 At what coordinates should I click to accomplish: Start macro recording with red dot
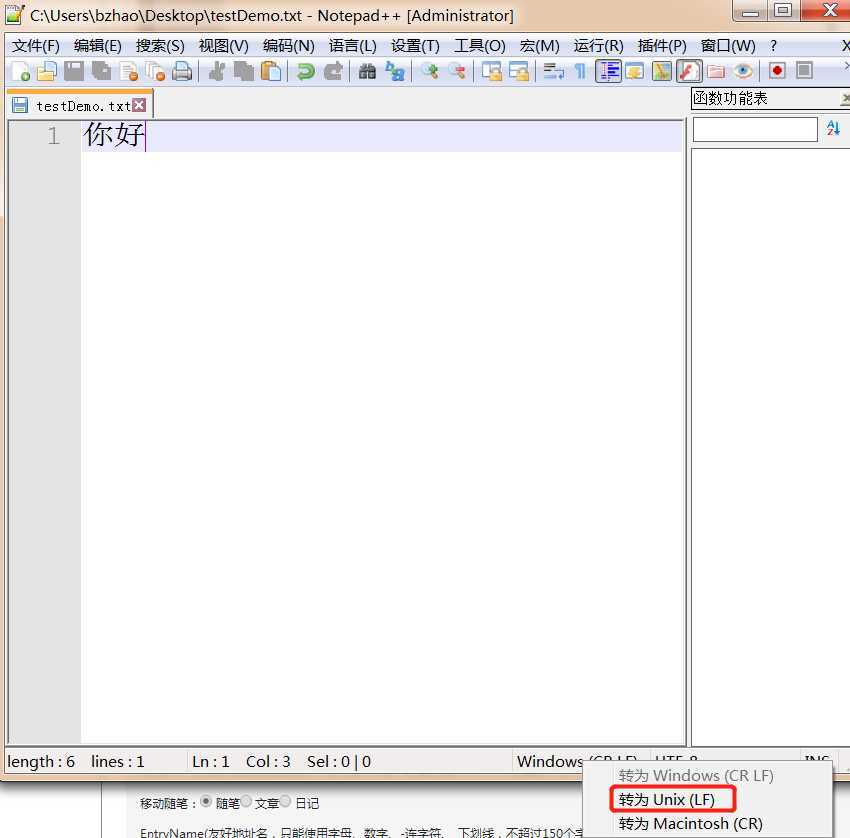tap(777, 71)
